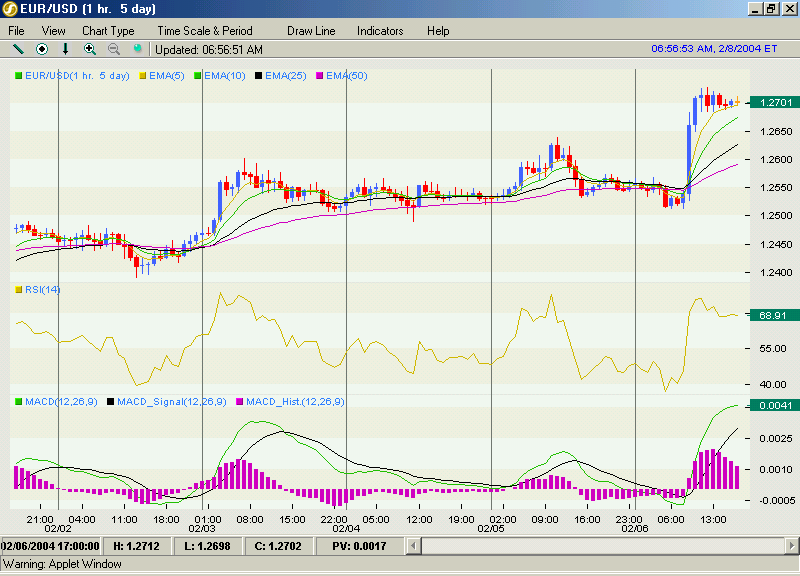Click the application logo in title bar

pyautogui.click(x=10, y=9)
